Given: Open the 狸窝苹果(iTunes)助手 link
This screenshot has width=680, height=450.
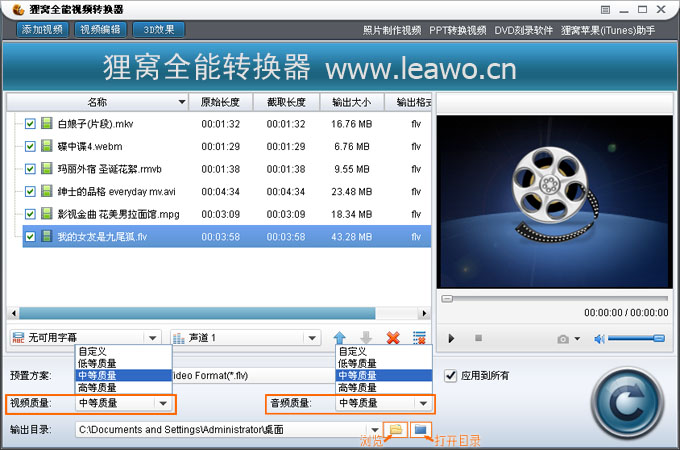Looking at the screenshot, I should (x=608, y=30).
